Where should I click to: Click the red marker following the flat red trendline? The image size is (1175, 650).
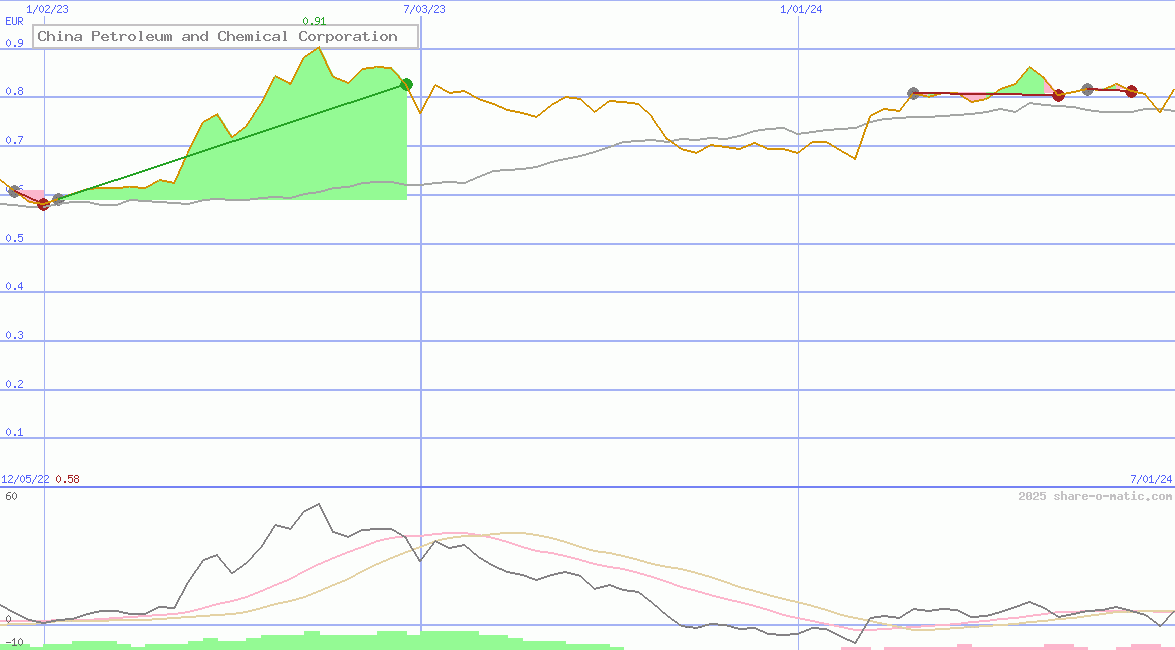(x=1060, y=96)
